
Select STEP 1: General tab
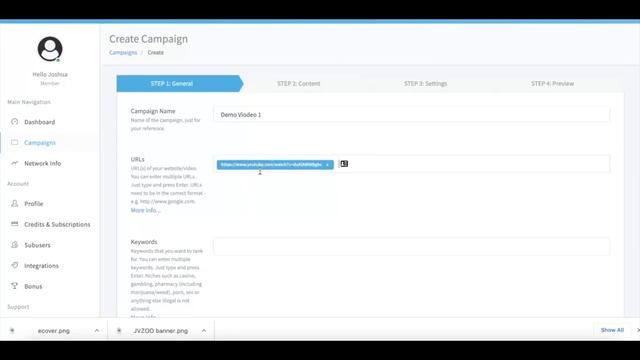tap(180, 83)
